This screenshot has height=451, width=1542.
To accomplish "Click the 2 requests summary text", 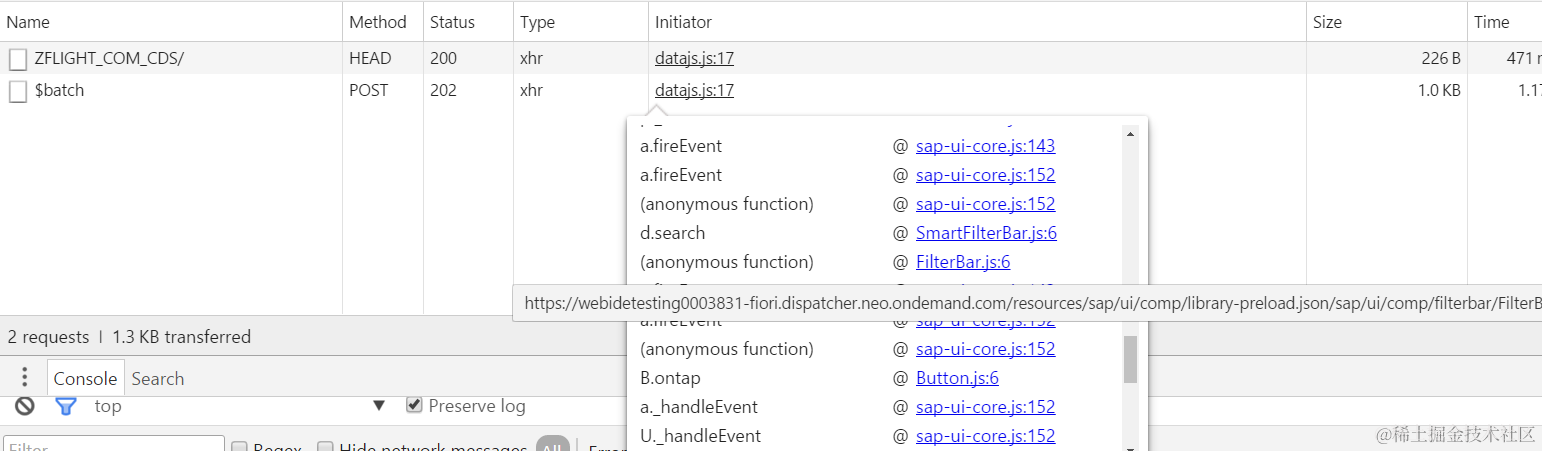I will point(48,337).
